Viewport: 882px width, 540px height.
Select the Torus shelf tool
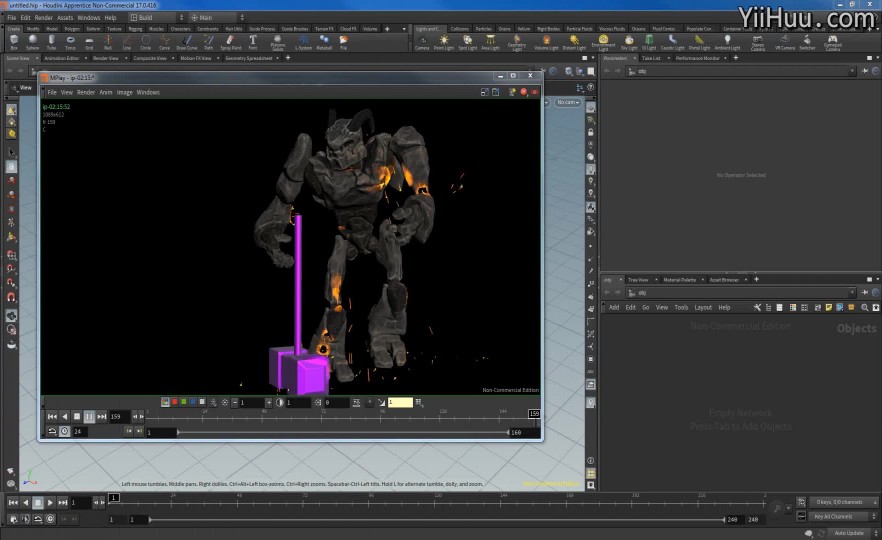70,42
